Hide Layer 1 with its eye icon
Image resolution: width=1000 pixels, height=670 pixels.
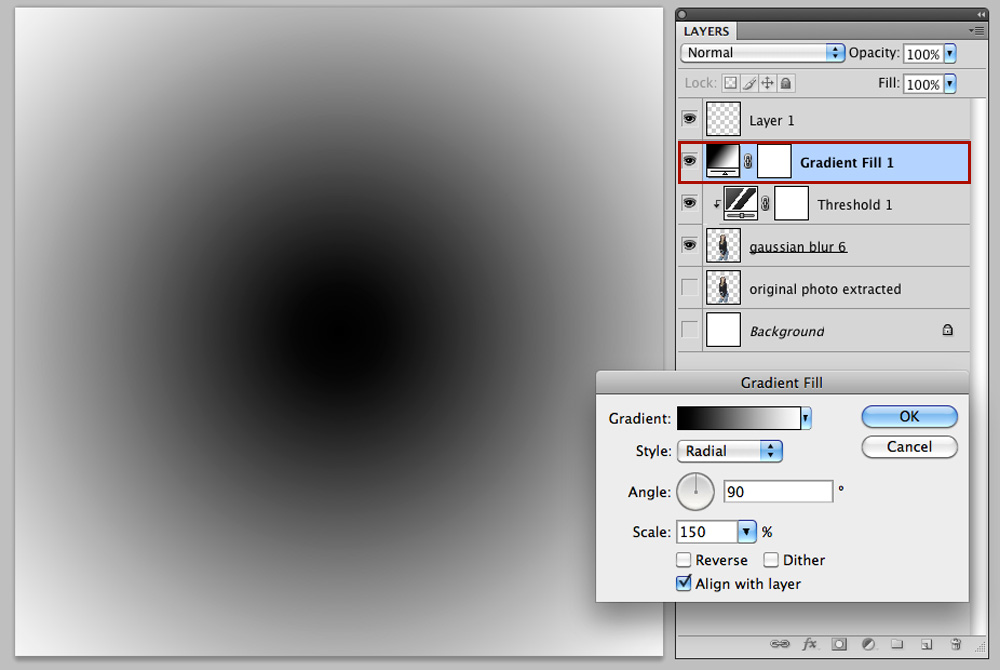coord(689,119)
